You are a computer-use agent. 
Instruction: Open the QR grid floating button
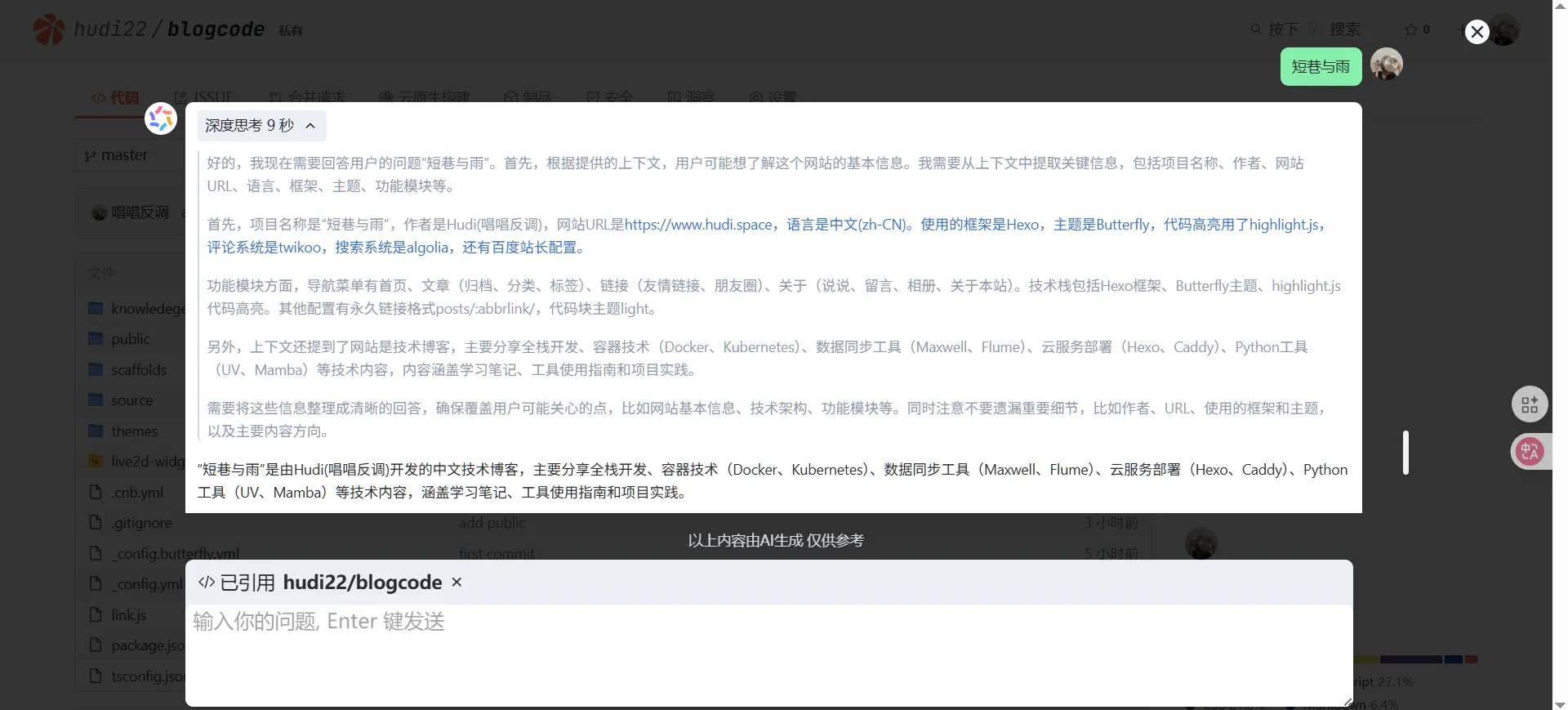click(x=1530, y=404)
